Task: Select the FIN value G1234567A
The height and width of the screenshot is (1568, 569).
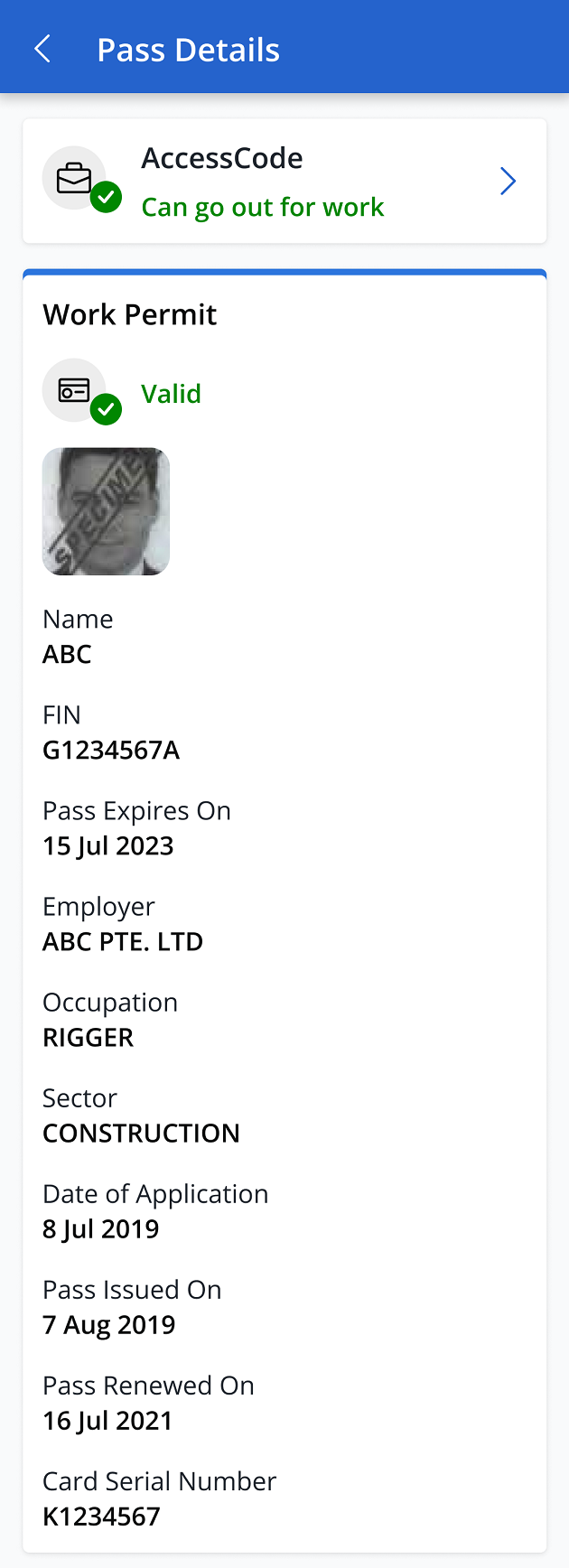Action: coord(111,751)
